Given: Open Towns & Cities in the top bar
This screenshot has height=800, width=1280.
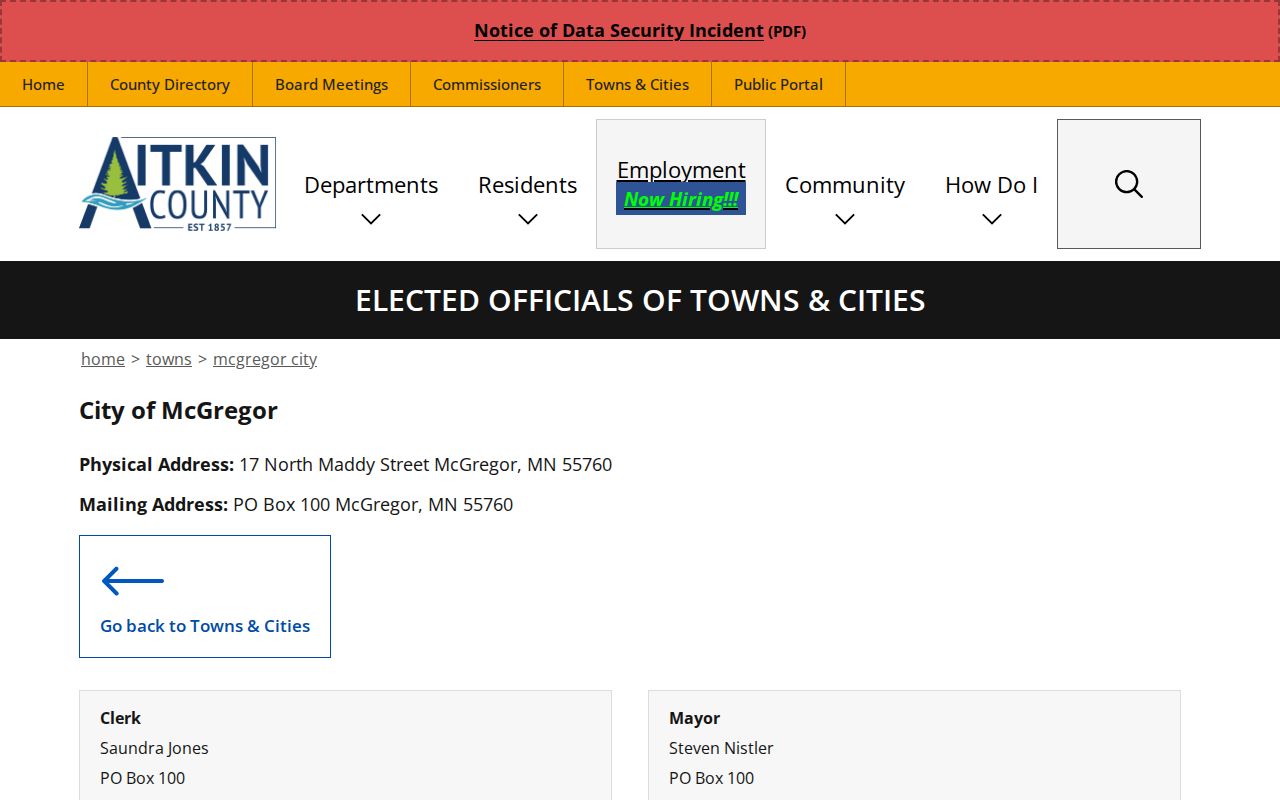Looking at the screenshot, I should pos(638,84).
